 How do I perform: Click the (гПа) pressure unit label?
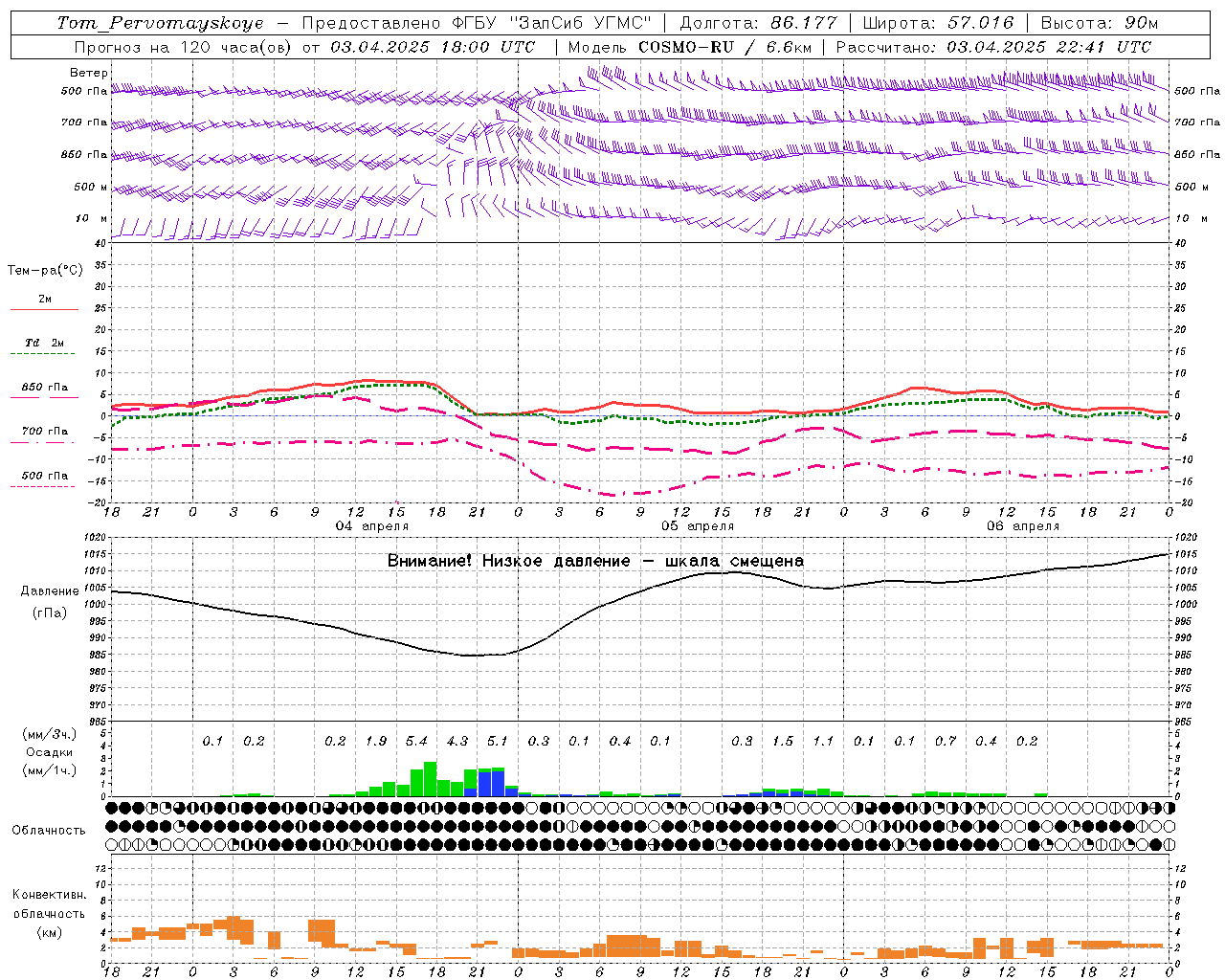(50, 613)
